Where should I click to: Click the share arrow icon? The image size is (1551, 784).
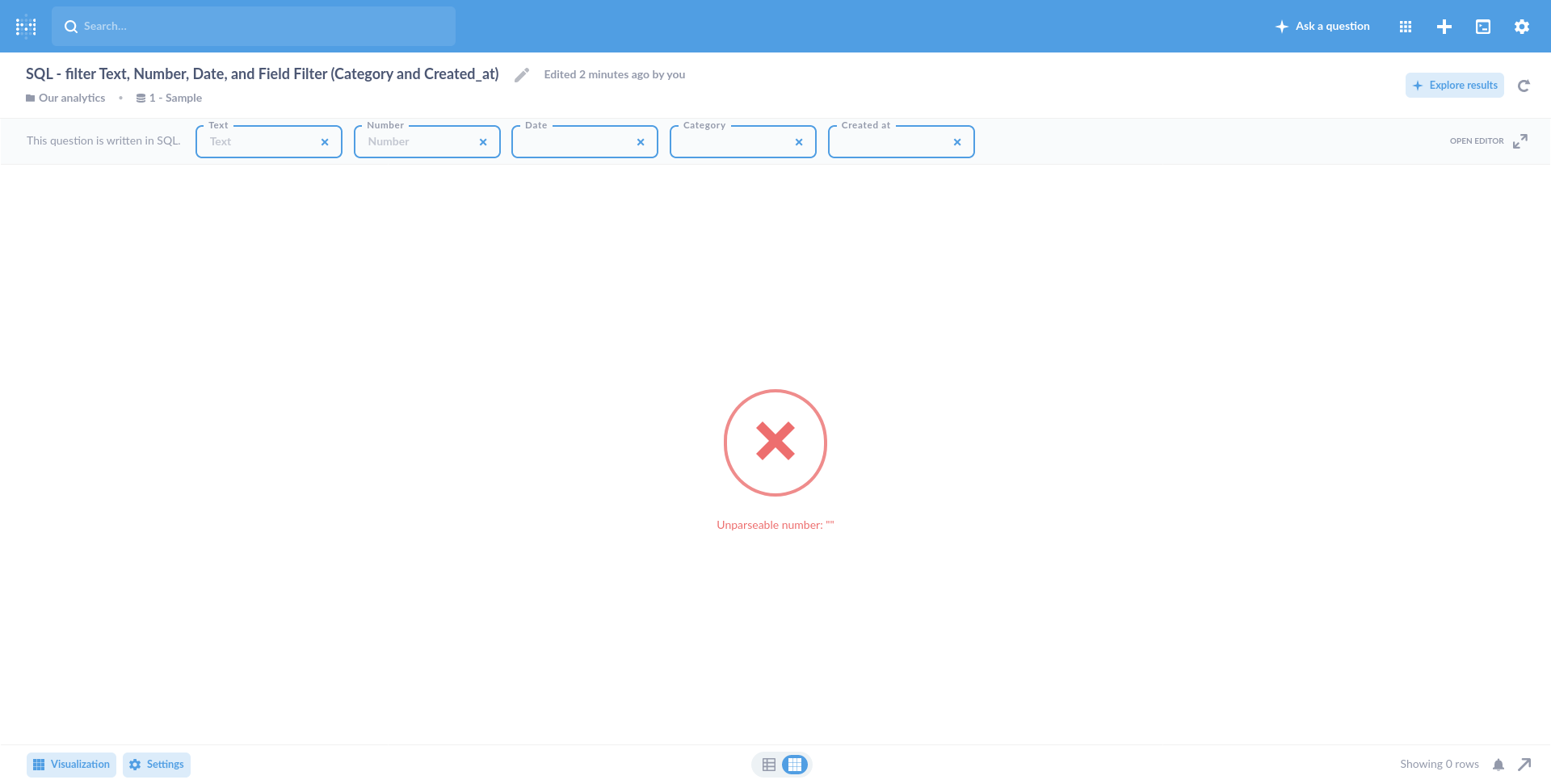click(x=1524, y=765)
